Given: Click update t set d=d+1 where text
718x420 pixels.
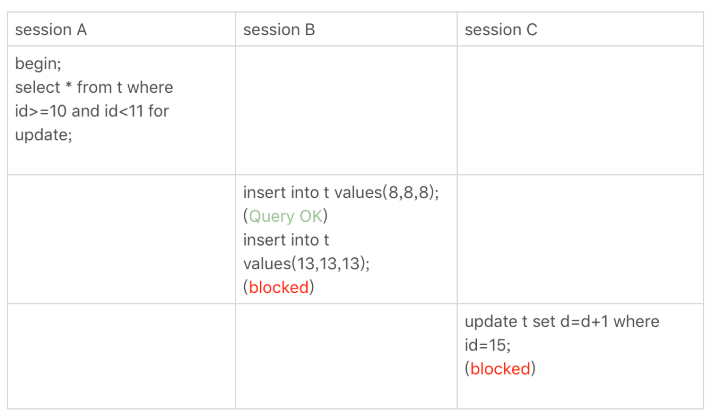Looking at the screenshot, I should [562, 322].
